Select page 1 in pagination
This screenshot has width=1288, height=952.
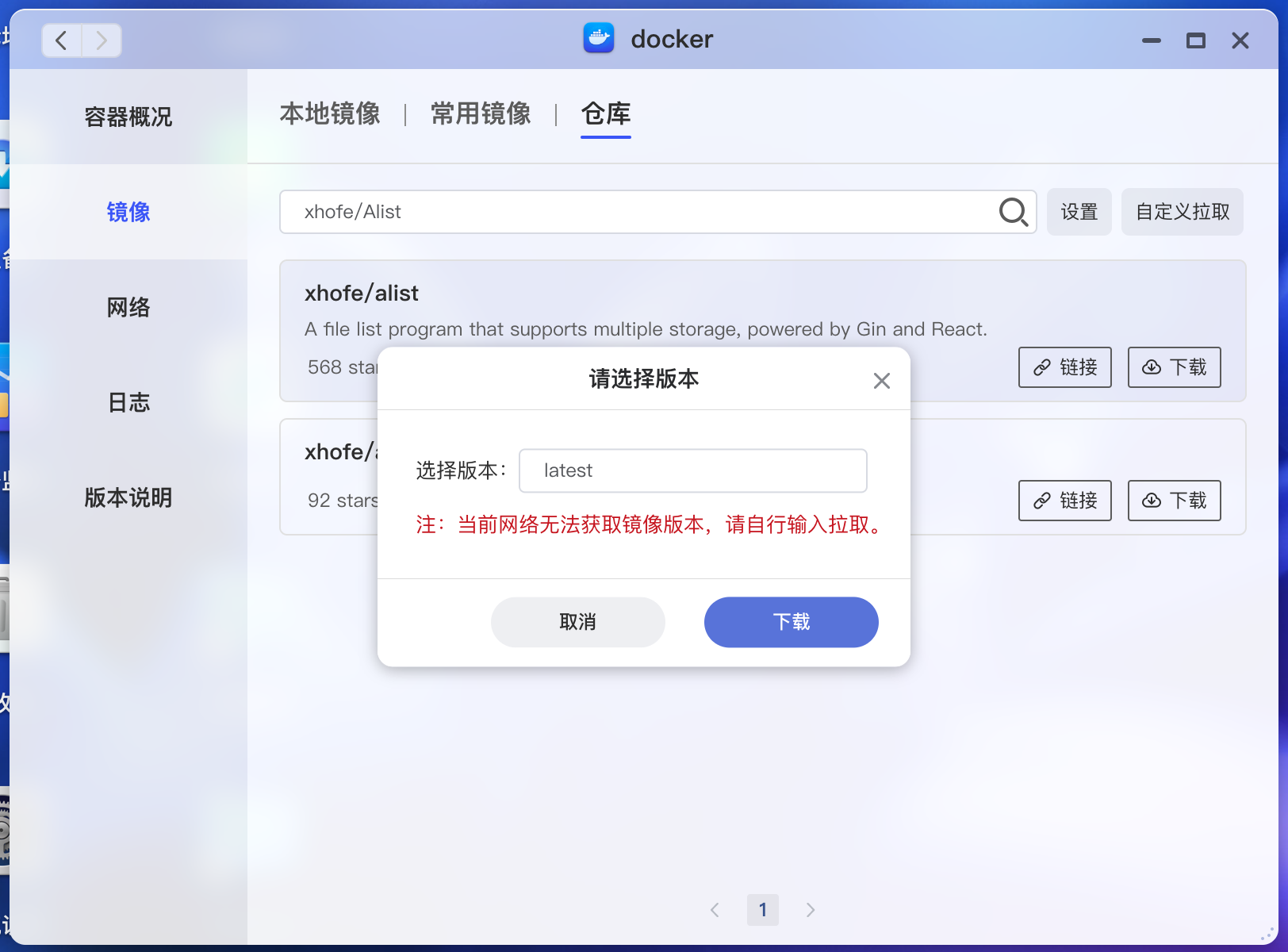762,910
